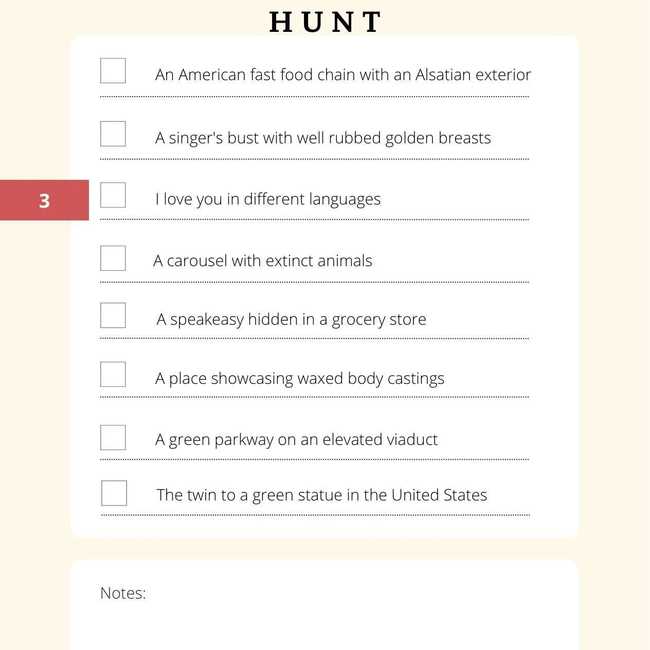Click text 'A place showcasing waxed body castings'
This screenshot has width=650, height=650.
300,378
